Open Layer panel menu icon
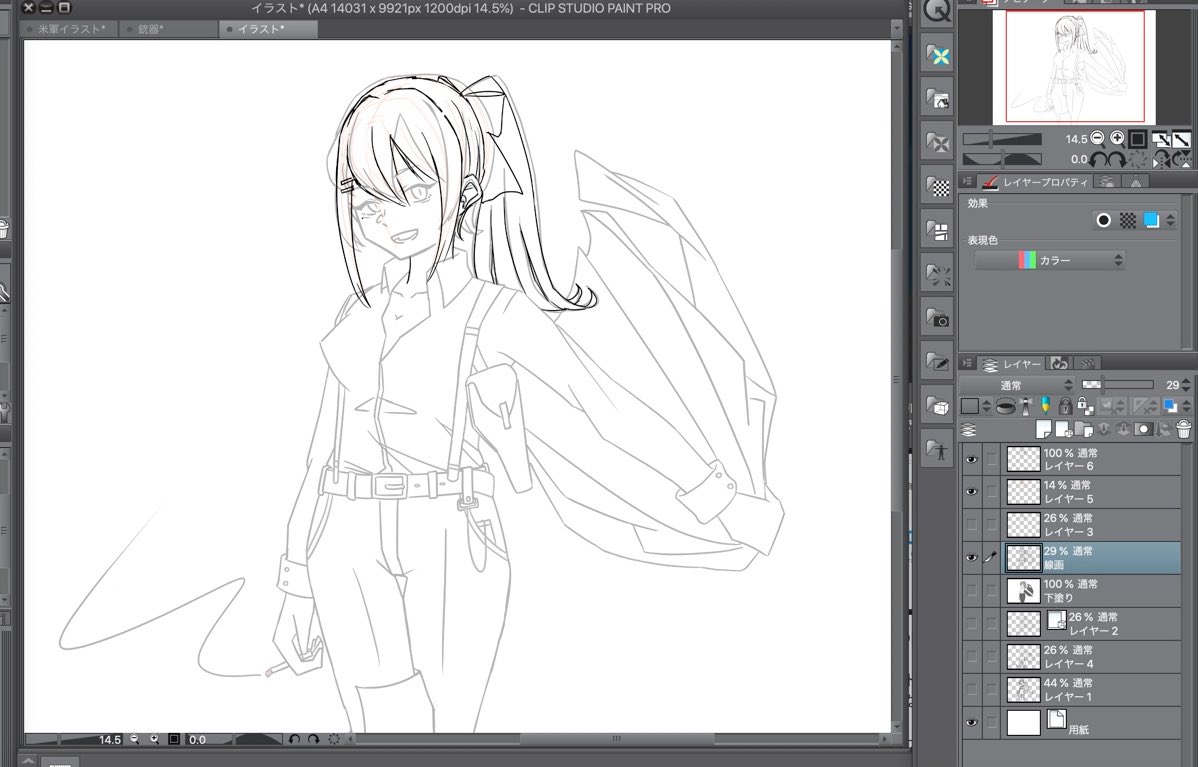This screenshot has width=1198, height=767. pos(966,364)
